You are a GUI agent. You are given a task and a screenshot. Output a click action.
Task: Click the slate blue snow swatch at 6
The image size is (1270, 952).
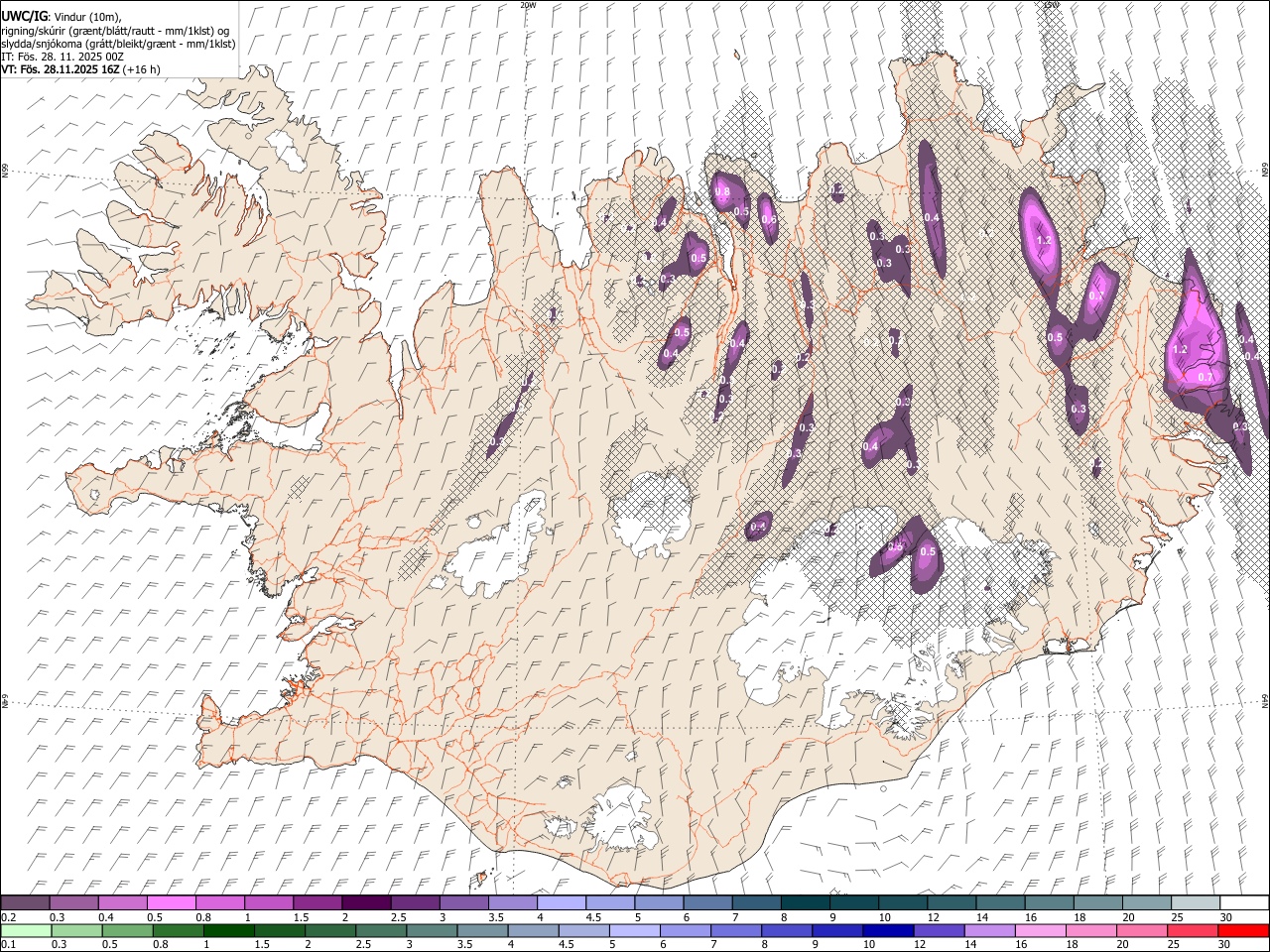707,902
